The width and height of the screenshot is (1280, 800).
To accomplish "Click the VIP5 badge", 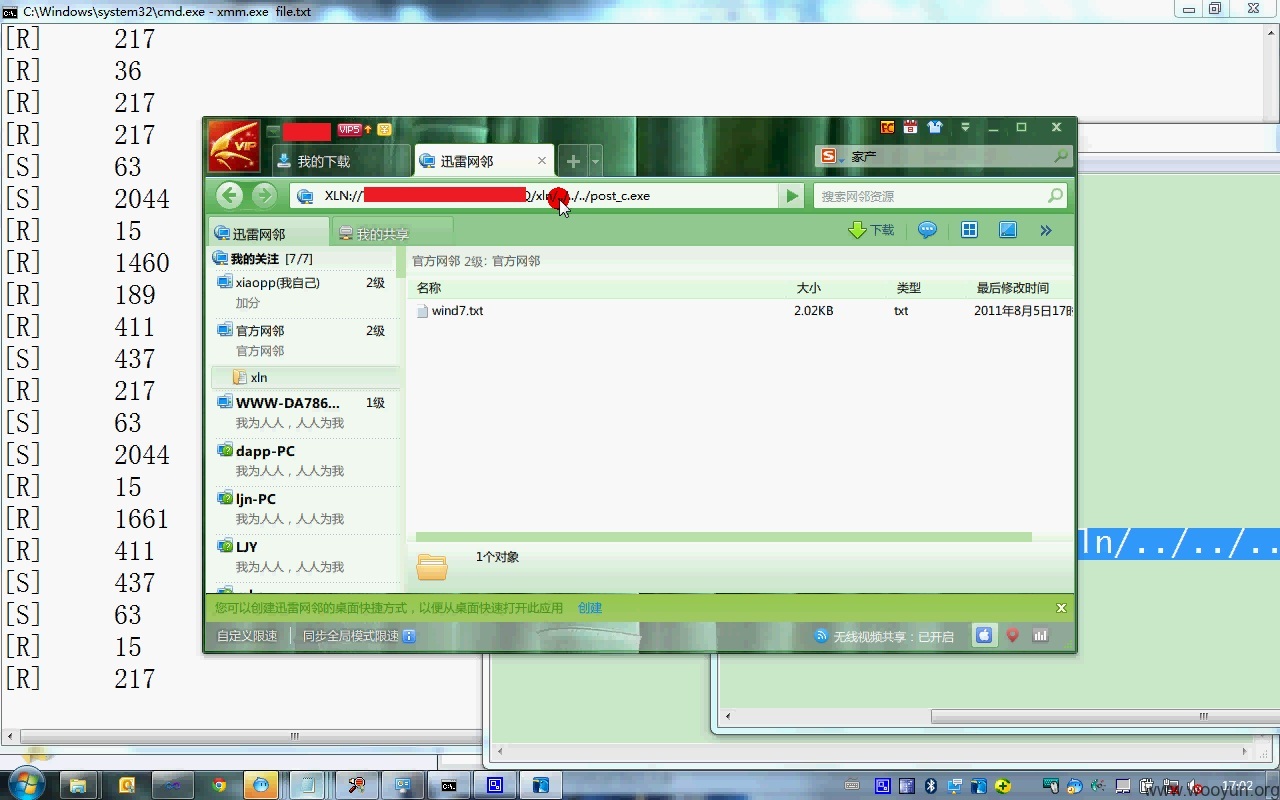I will click(x=349, y=129).
